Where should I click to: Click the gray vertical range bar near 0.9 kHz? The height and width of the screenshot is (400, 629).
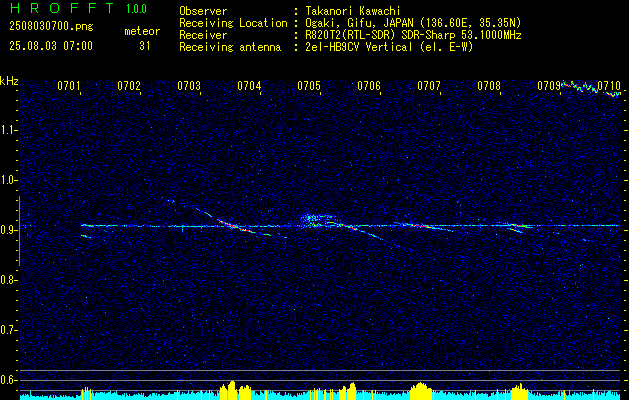[20, 231]
